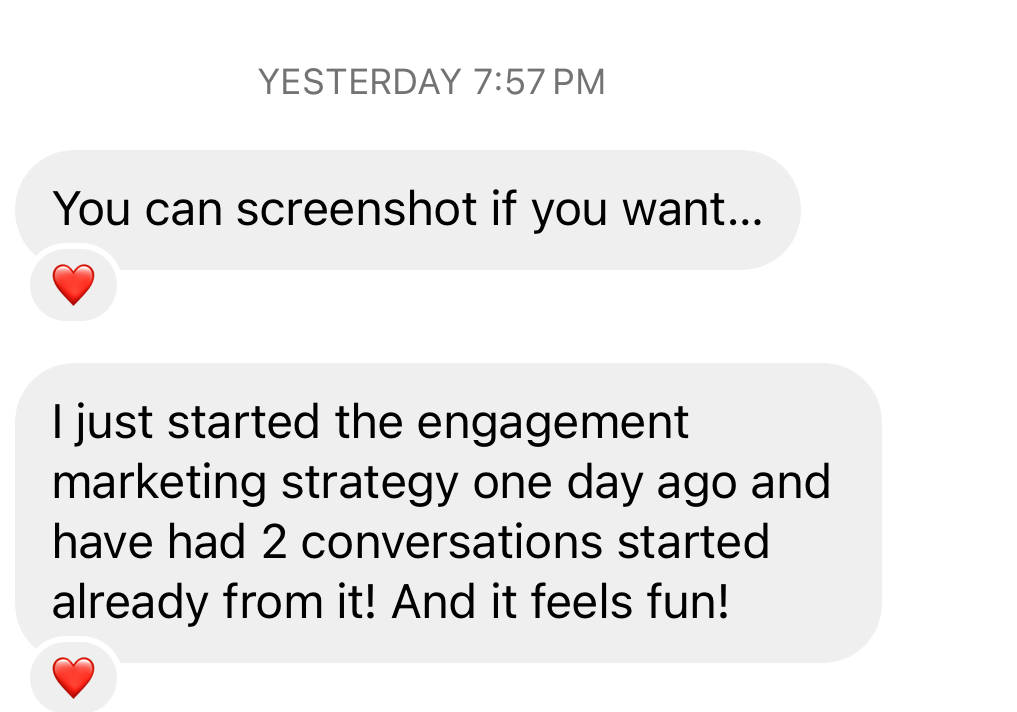
Task: Tap the heart reaction under the engagement marketing message
Action: coord(73,677)
